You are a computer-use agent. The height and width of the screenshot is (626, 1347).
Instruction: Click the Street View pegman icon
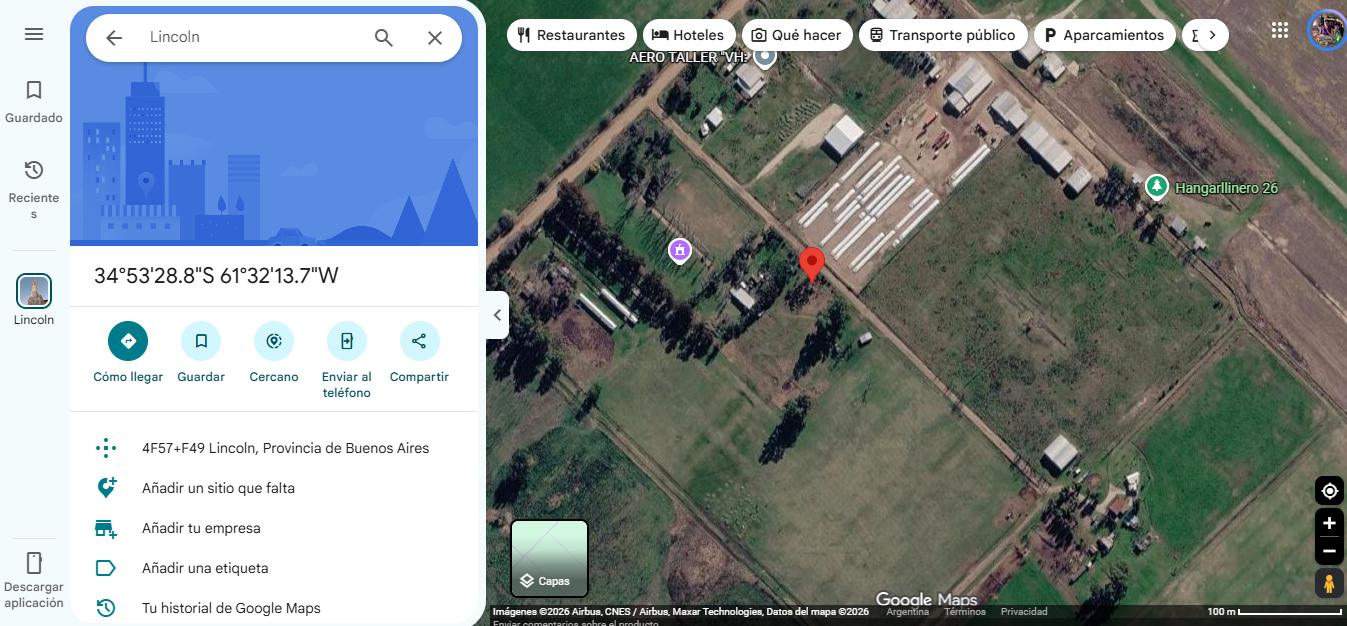(1329, 583)
